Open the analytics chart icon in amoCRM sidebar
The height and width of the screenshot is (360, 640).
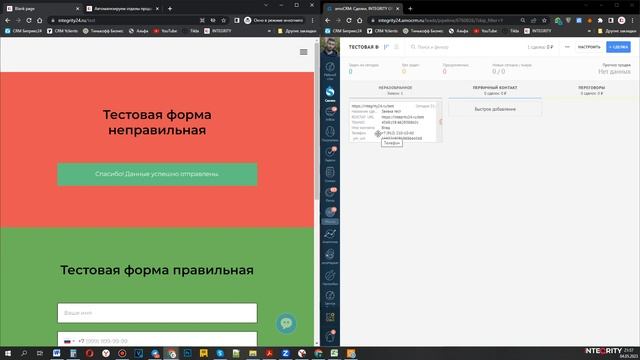[330, 236]
